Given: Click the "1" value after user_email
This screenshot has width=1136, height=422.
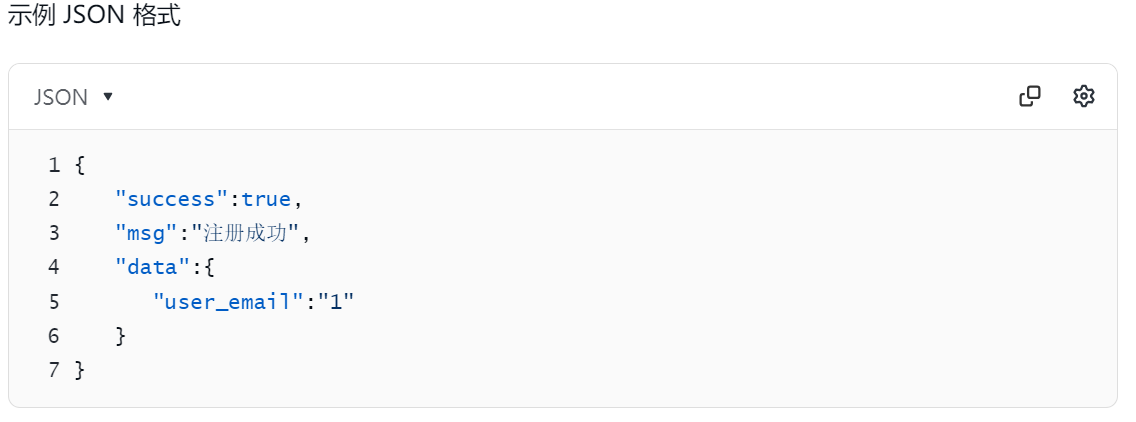Looking at the screenshot, I should 335,301.
